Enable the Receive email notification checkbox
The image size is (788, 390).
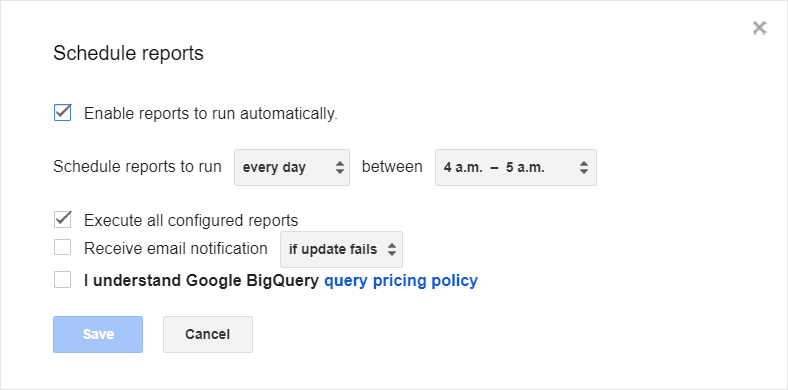pos(62,247)
